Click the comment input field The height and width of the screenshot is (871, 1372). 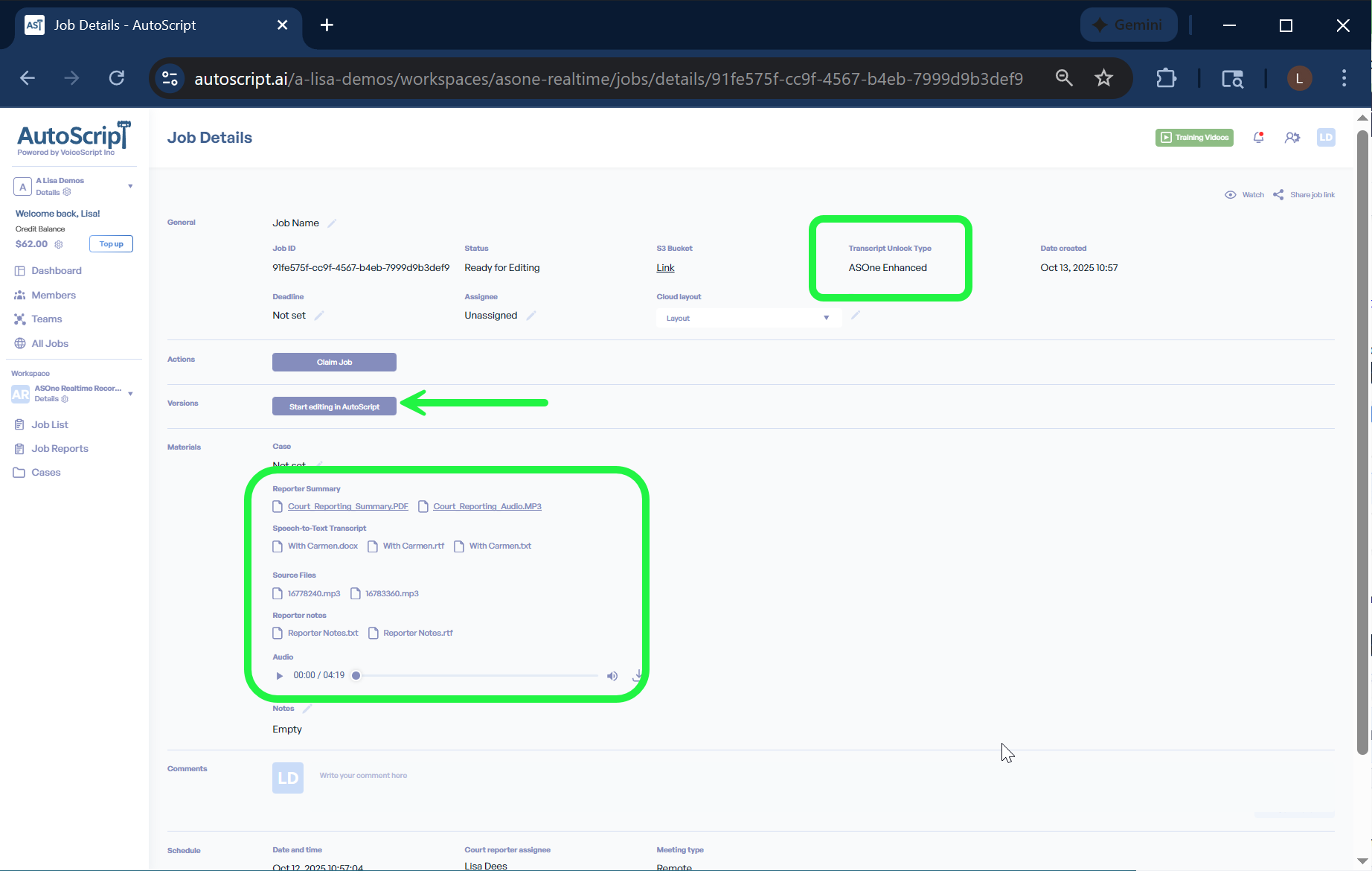click(363, 776)
